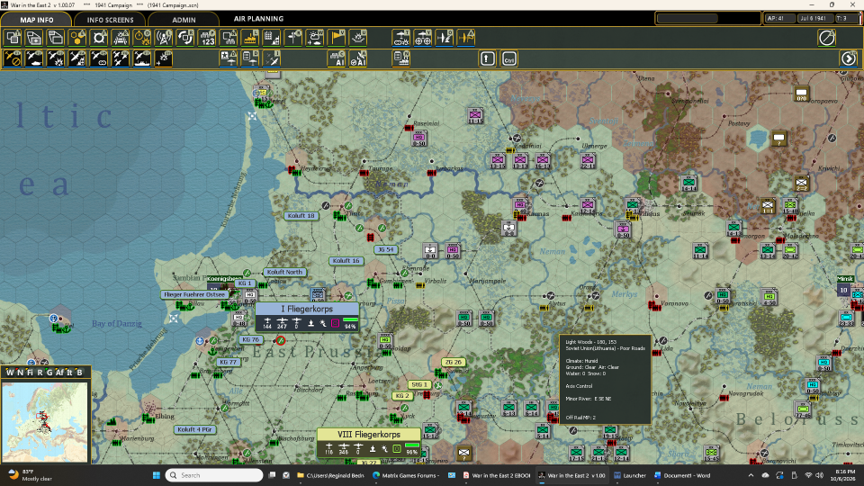This screenshot has width=864, height=486.
Task: Click the rotating arrows square icon
Action: tap(185, 38)
